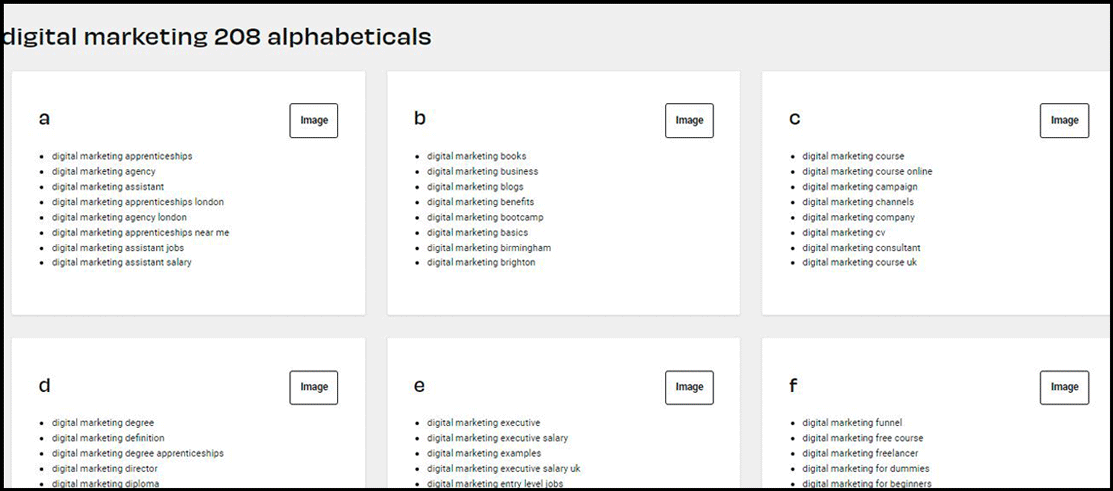Viewport: 1113px width, 491px height.
Task: Open "digital marketing books" list item
Action: pos(476,156)
